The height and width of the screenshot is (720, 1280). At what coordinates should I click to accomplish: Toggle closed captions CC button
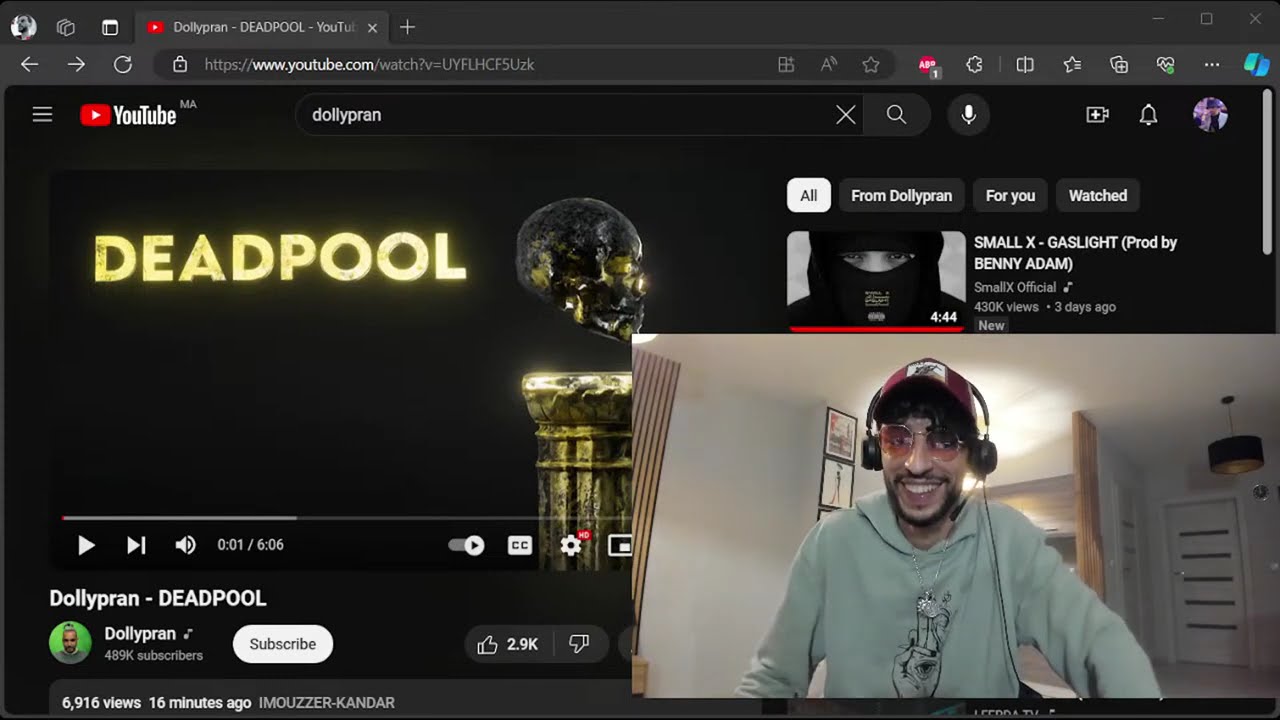pos(519,545)
